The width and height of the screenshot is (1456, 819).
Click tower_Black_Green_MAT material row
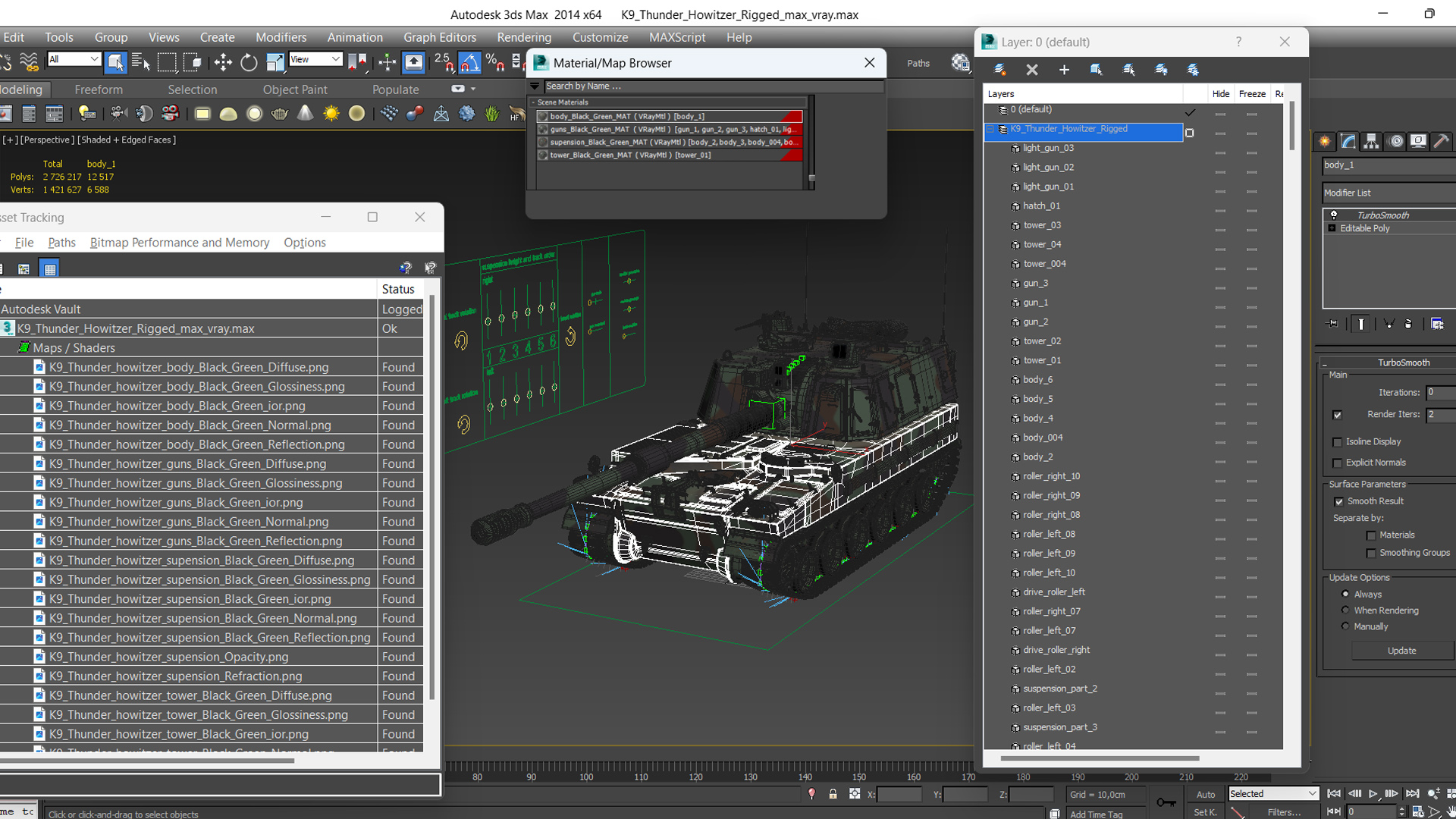pos(670,155)
